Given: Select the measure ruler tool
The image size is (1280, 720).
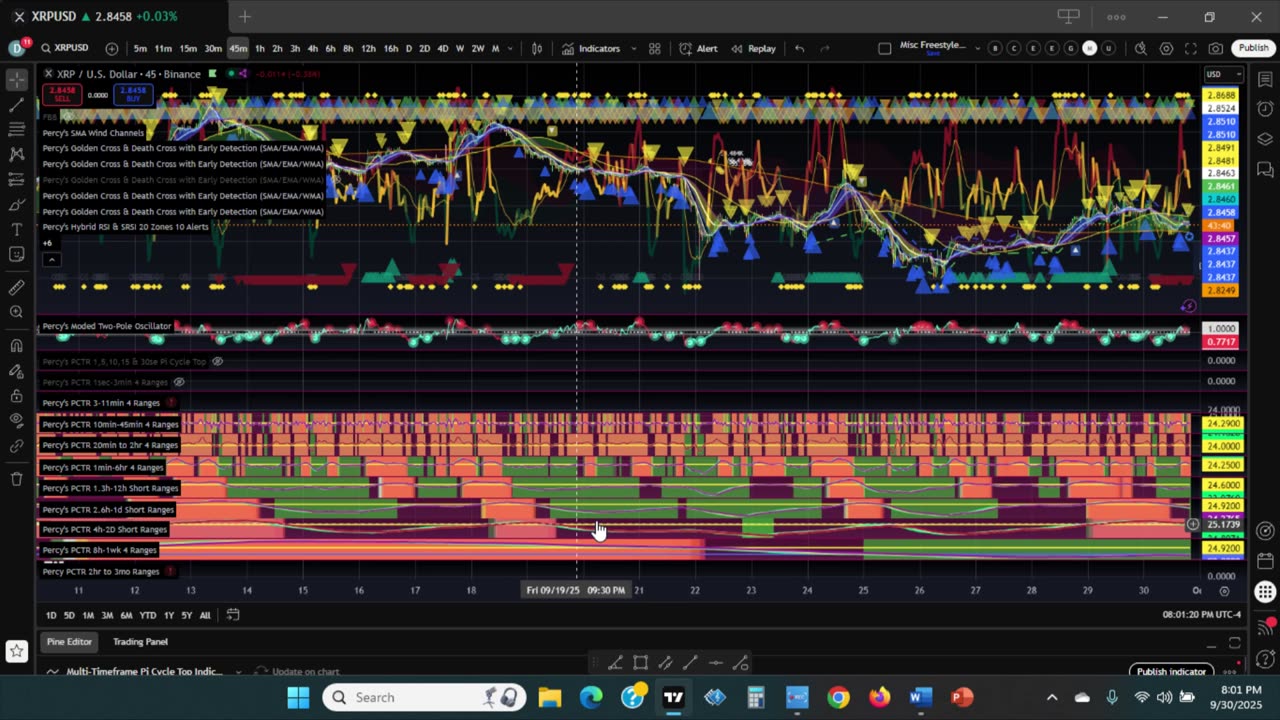Looking at the screenshot, I should [17, 288].
